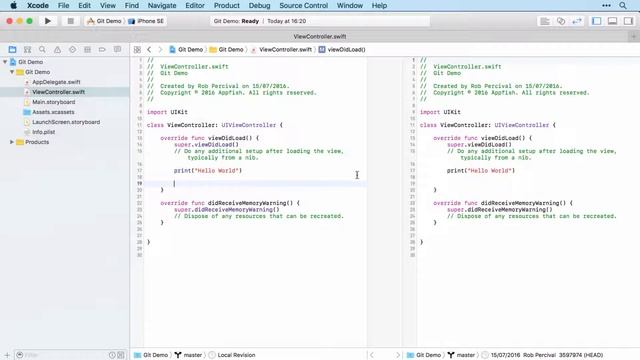Open Assets.xcassets catalog
This screenshot has height=360, width=640.
pos(53,112)
